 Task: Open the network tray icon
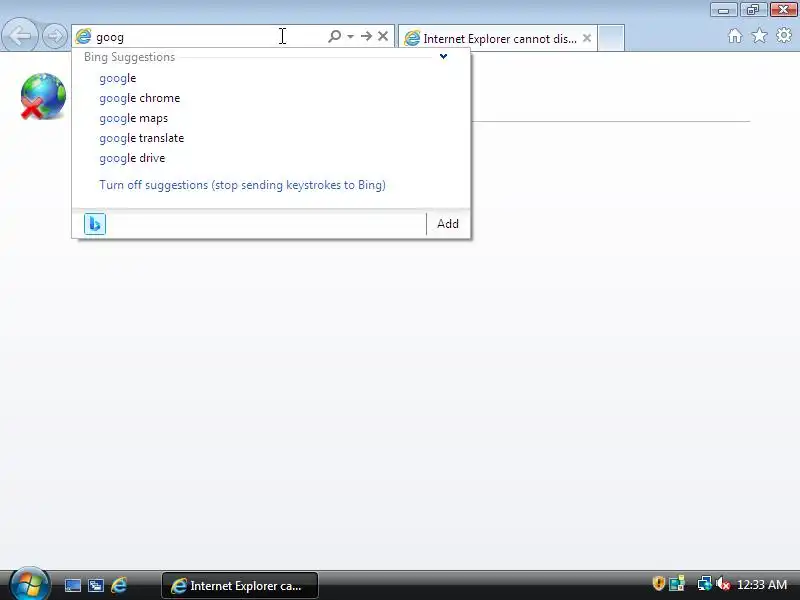(704, 583)
